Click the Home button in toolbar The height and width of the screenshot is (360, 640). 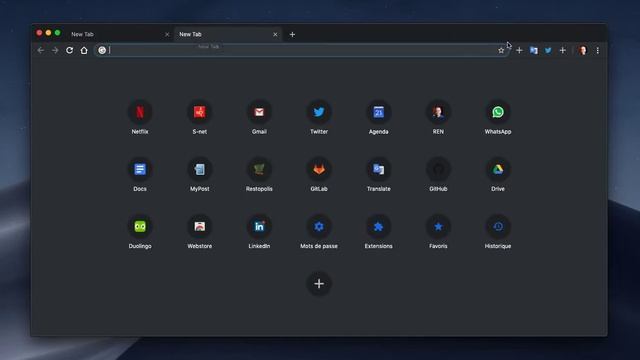(x=84, y=50)
